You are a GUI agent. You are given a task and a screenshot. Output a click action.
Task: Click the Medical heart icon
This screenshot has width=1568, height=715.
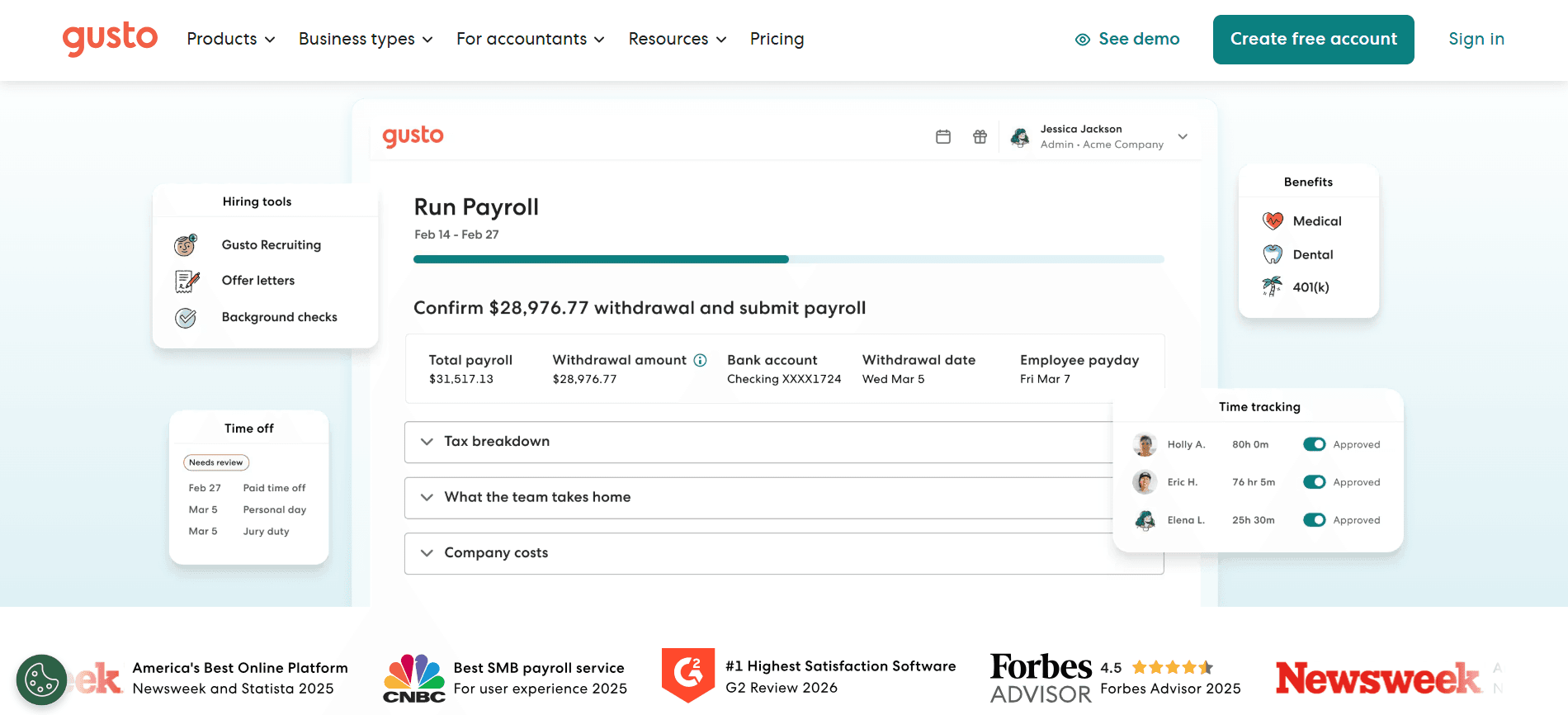click(x=1273, y=220)
